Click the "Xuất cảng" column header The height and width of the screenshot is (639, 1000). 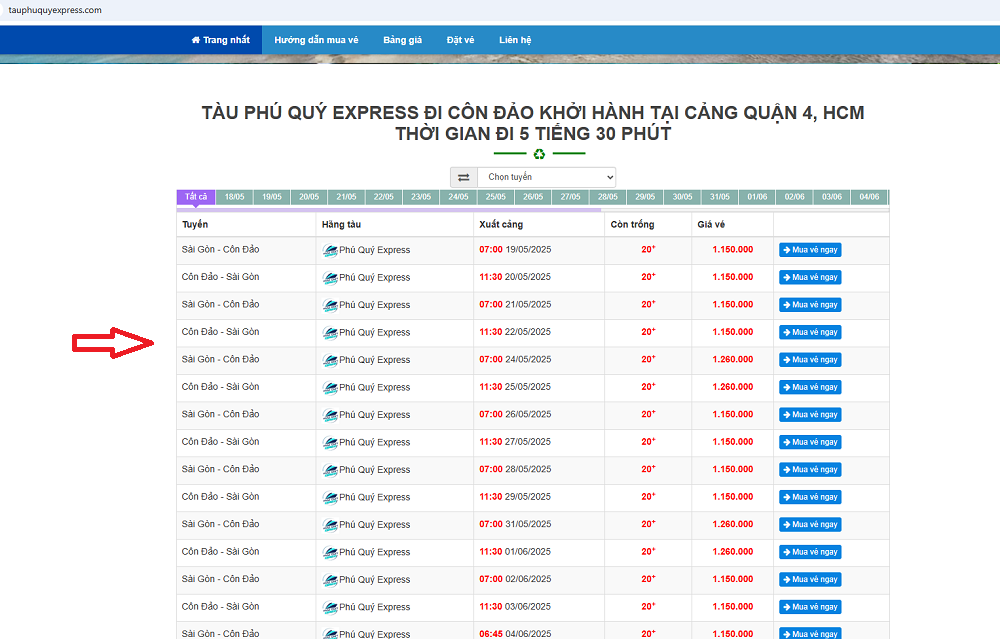point(501,224)
